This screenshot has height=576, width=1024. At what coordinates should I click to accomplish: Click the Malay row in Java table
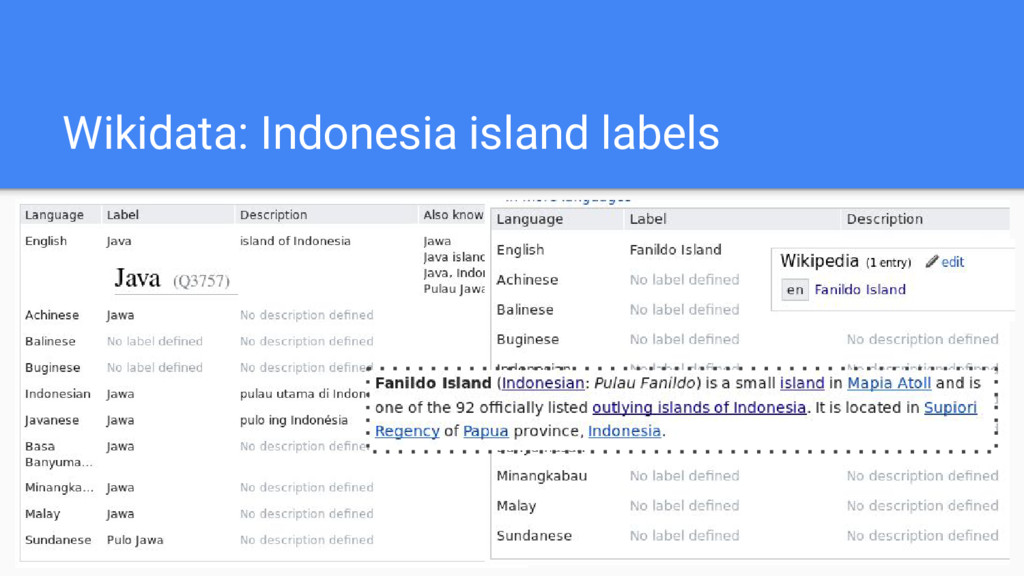coord(252,514)
